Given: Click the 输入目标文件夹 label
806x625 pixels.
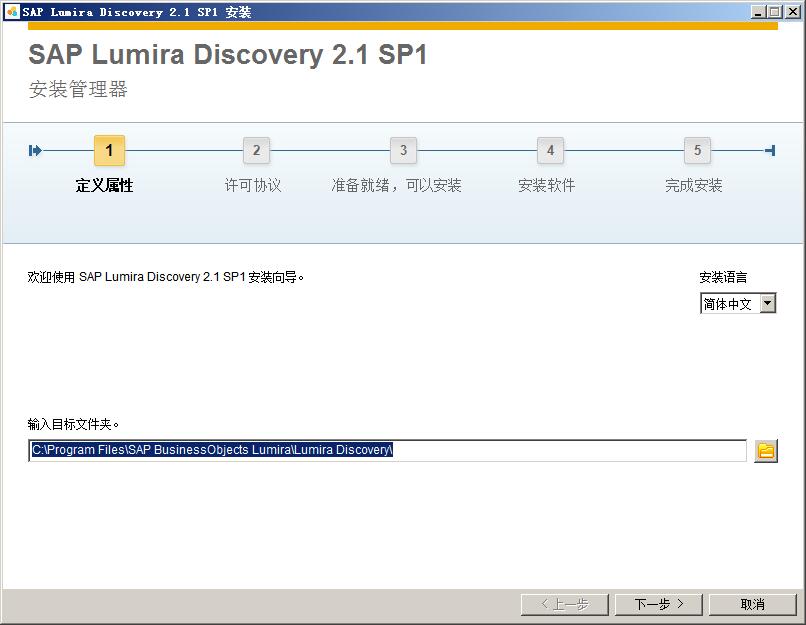Looking at the screenshot, I should click(73, 425).
